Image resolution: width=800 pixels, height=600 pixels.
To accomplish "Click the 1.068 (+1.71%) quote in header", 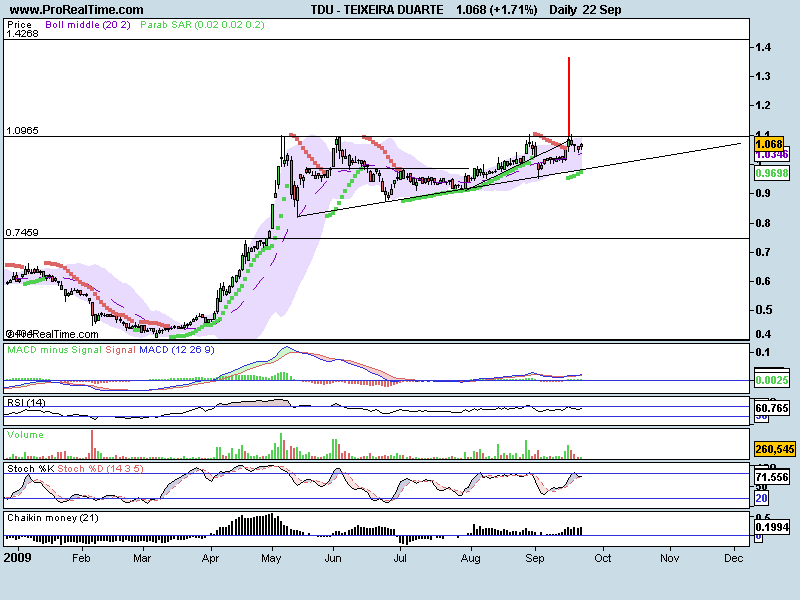I will coord(496,10).
